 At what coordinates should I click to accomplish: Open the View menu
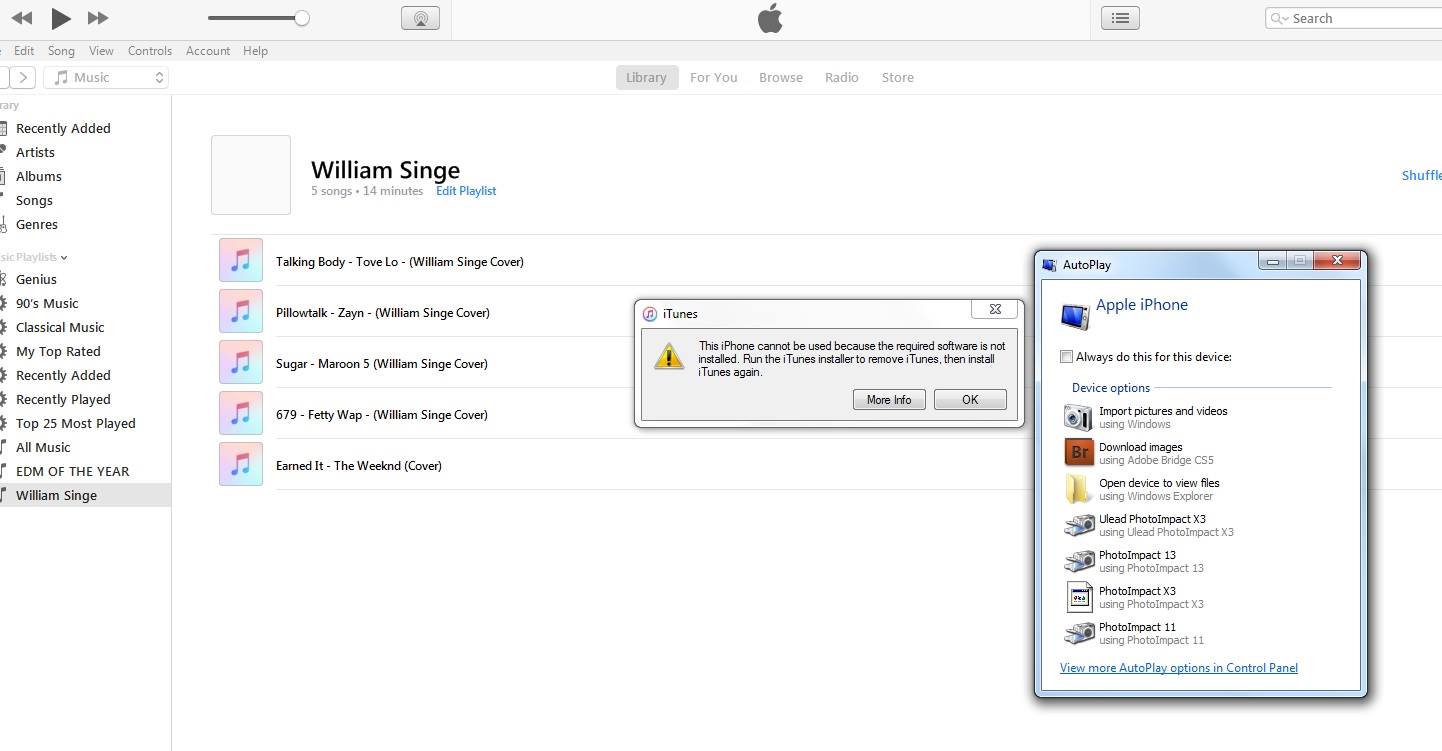pyautogui.click(x=101, y=51)
